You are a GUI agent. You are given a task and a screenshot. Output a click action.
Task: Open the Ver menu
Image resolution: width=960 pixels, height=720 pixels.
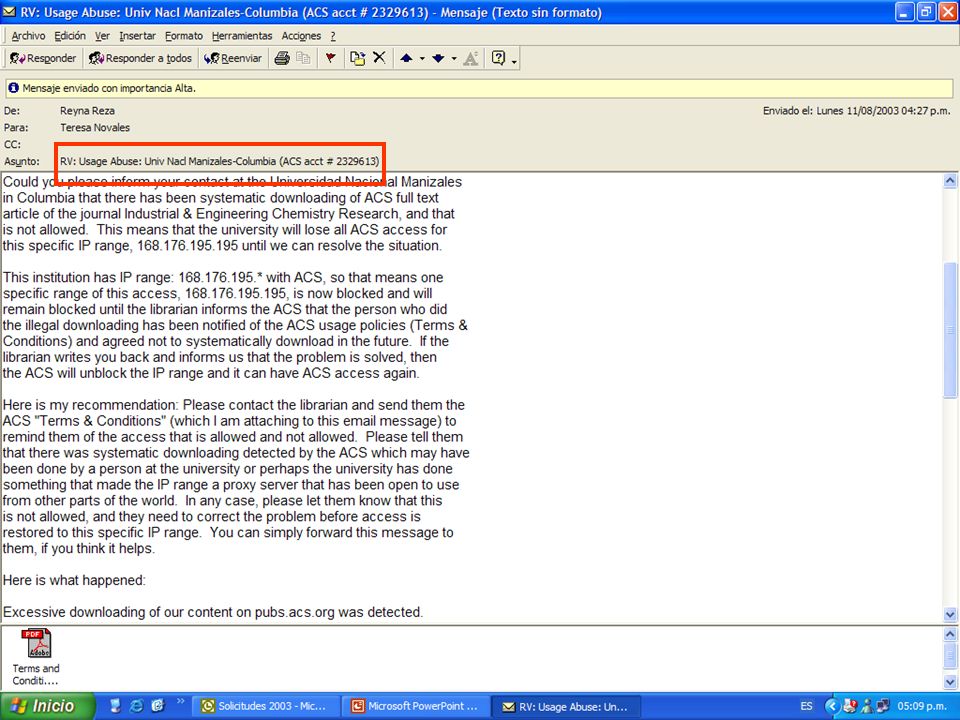click(x=102, y=36)
